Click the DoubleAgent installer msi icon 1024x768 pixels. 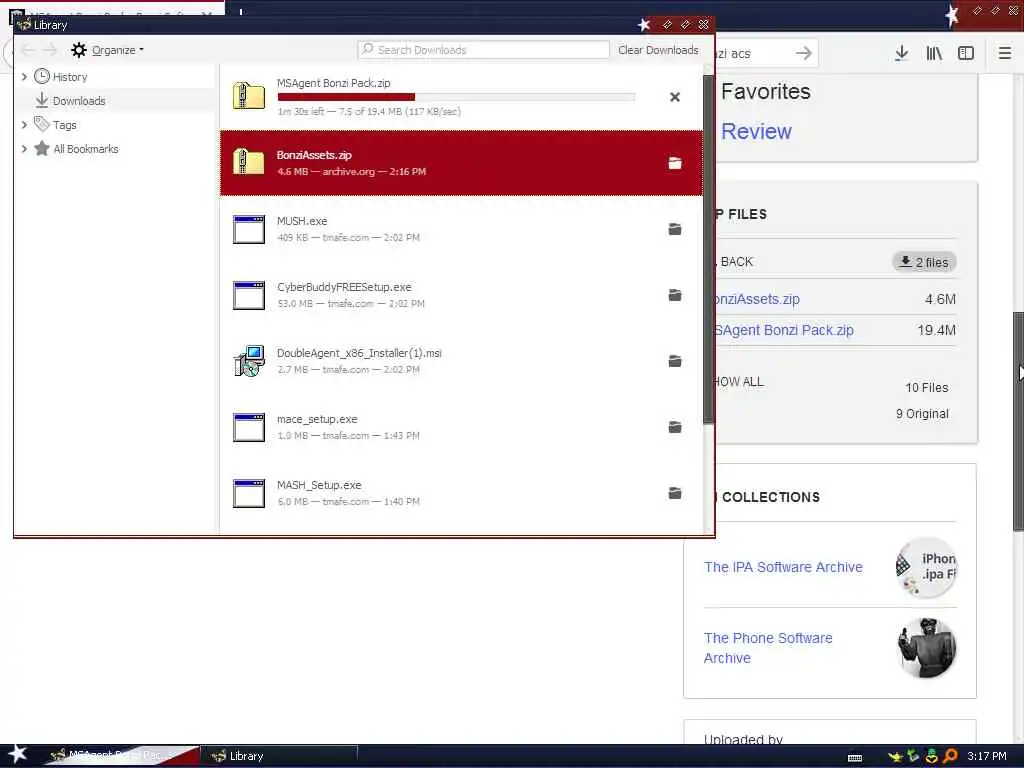click(249, 361)
